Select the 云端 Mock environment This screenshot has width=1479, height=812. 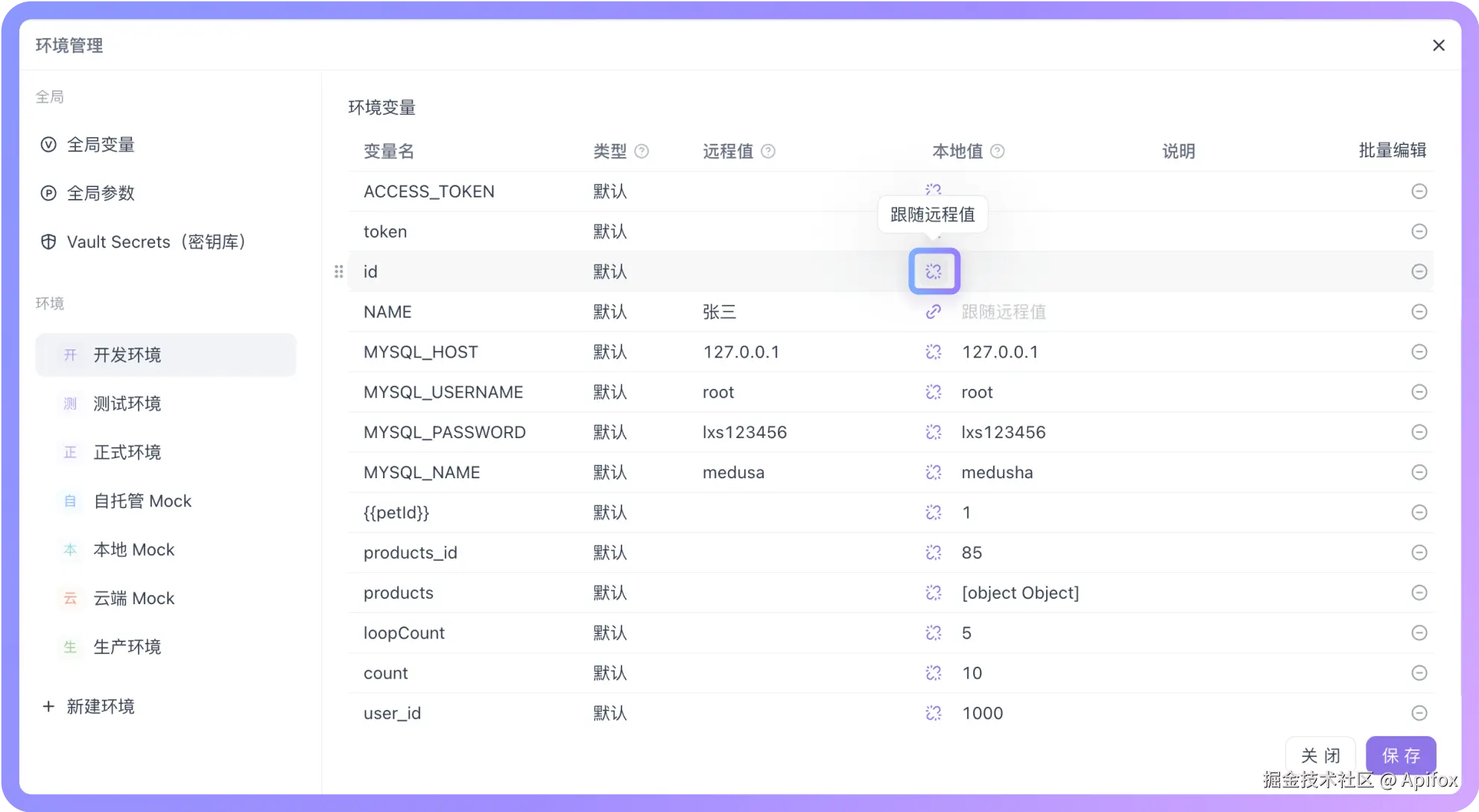pyautogui.click(x=133, y=598)
